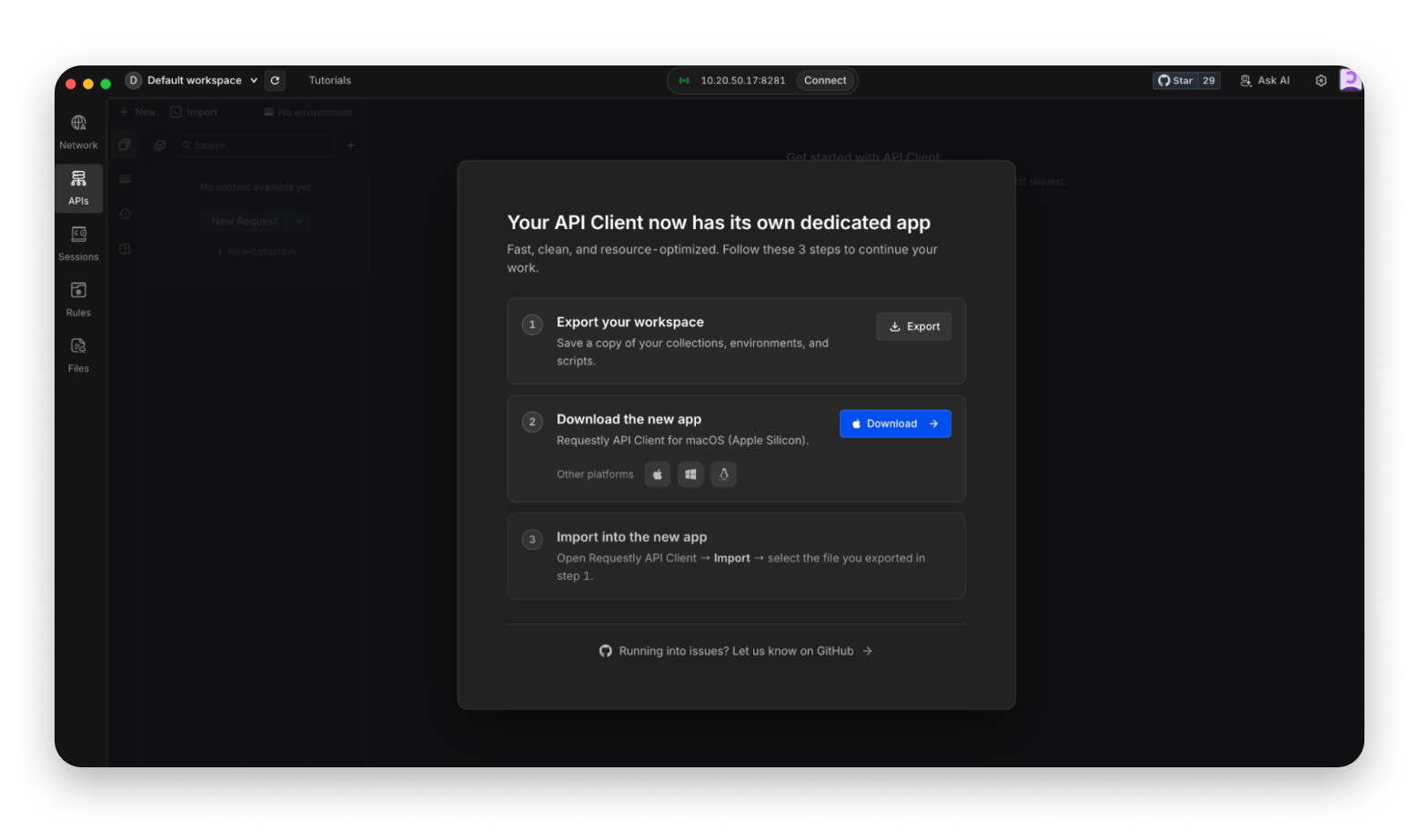Click the Import button in background toolbar
The width and height of the screenshot is (1419, 840).
(x=194, y=112)
